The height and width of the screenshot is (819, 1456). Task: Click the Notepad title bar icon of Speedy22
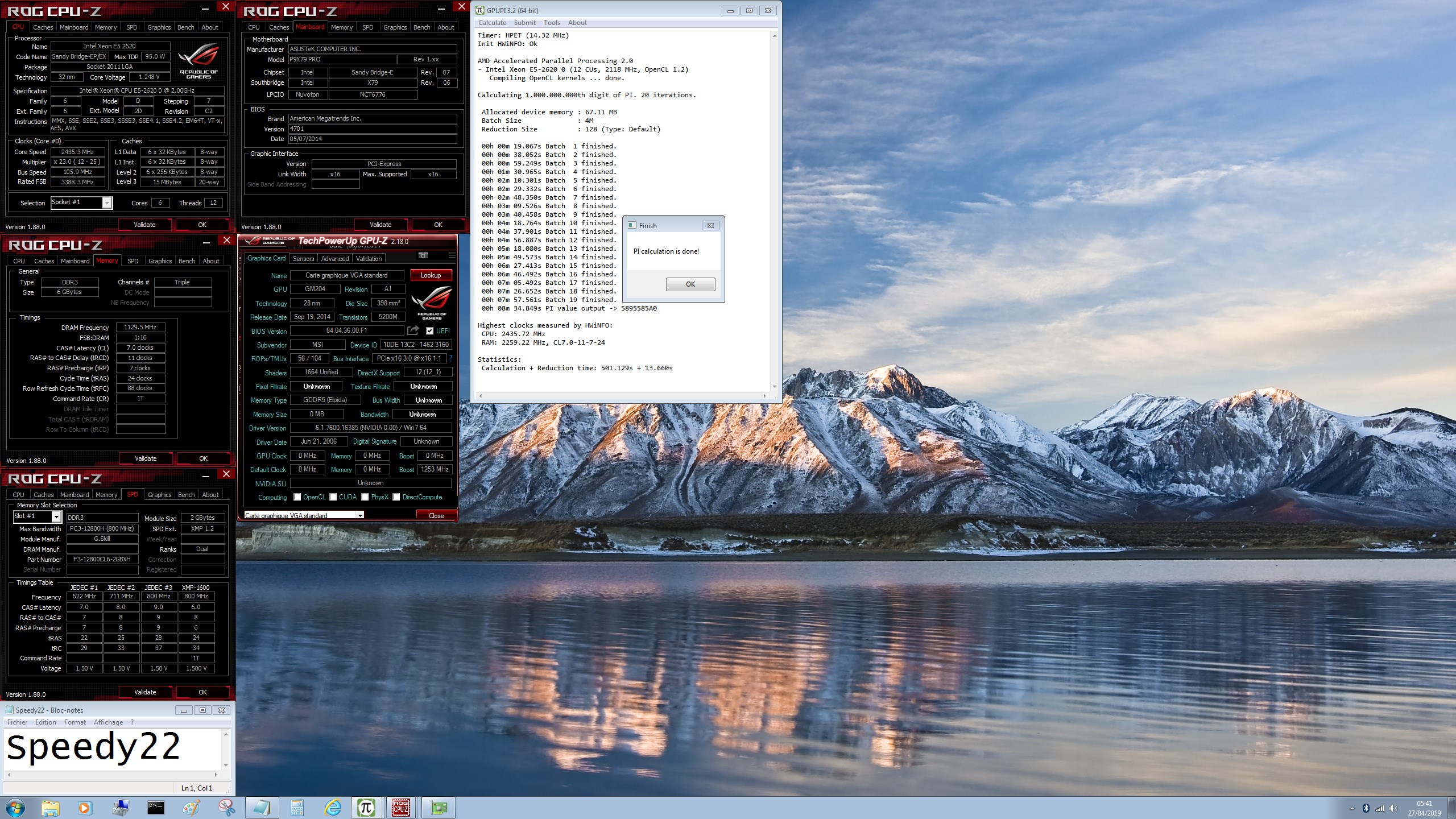[x=10, y=710]
